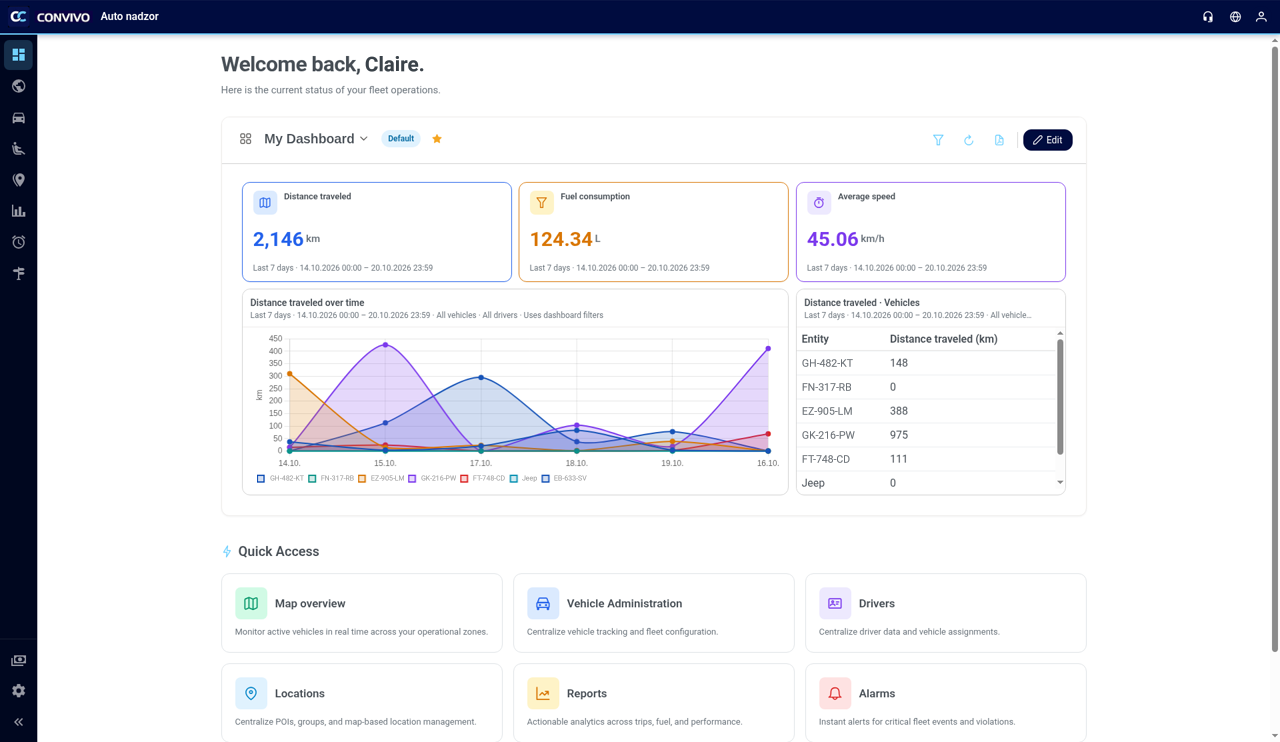Screen dimensions: 1280x742
Task: Select the Jeep table row
Action: [x=926, y=483]
